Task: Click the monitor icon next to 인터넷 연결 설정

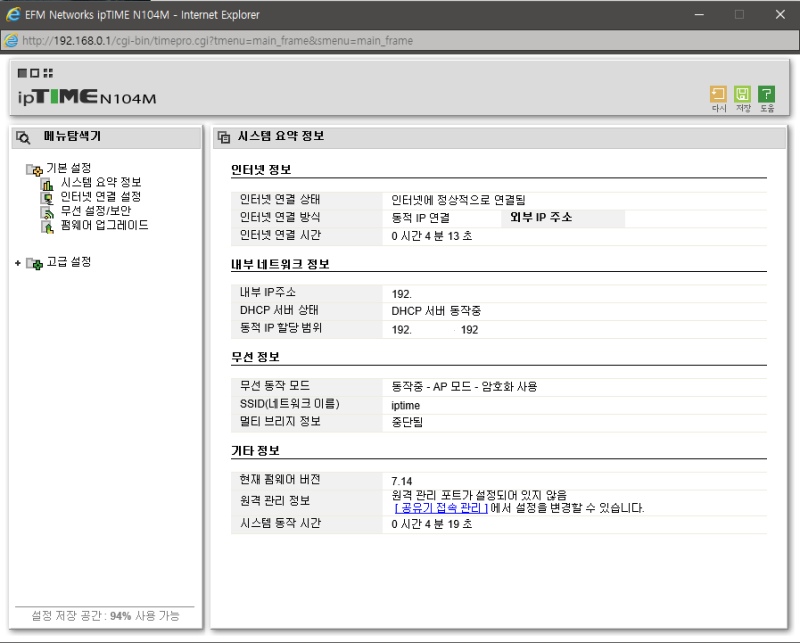Action: tap(46, 197)
